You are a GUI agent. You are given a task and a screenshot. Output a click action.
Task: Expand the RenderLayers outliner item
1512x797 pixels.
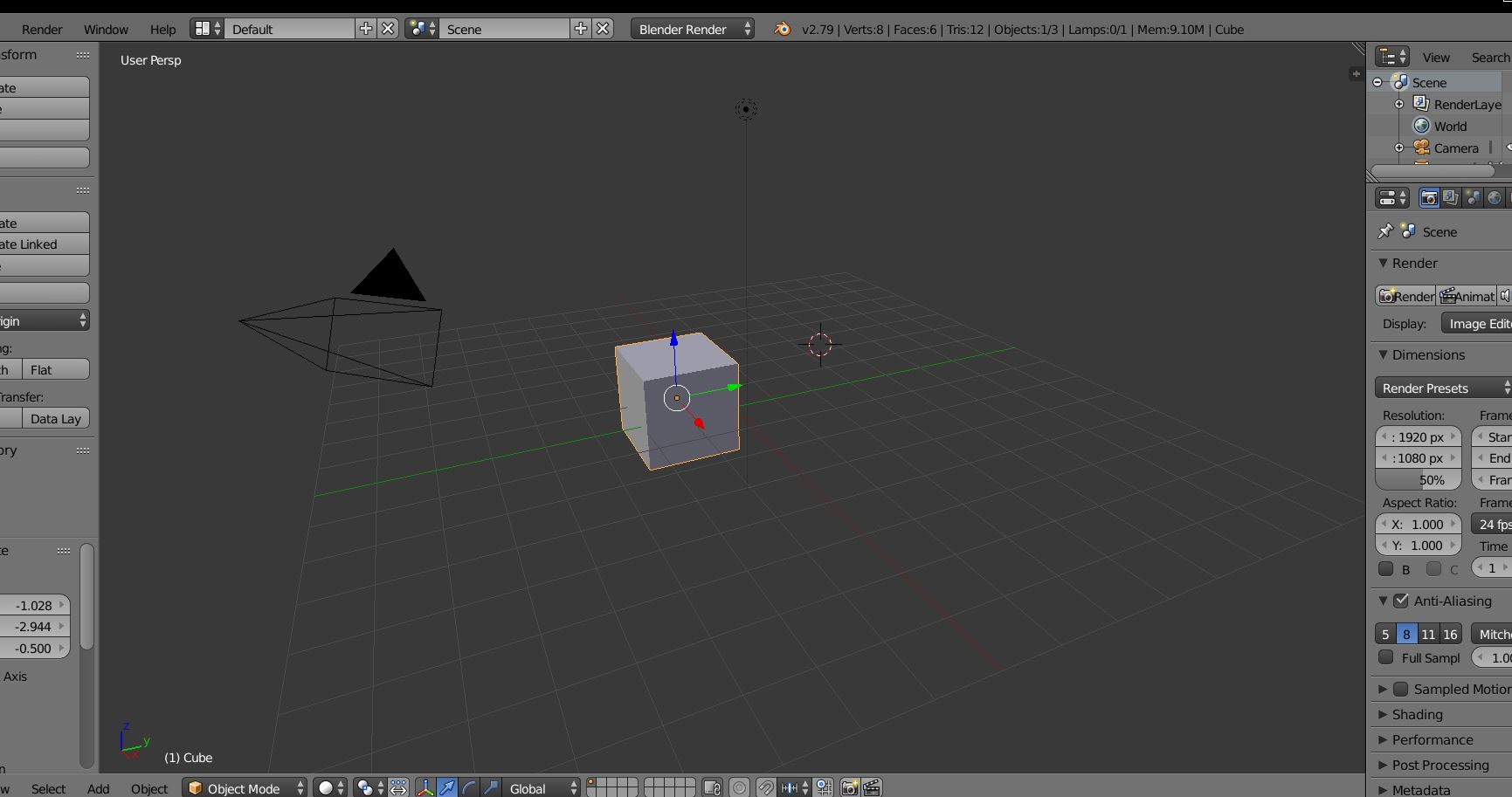[1399, 104]
